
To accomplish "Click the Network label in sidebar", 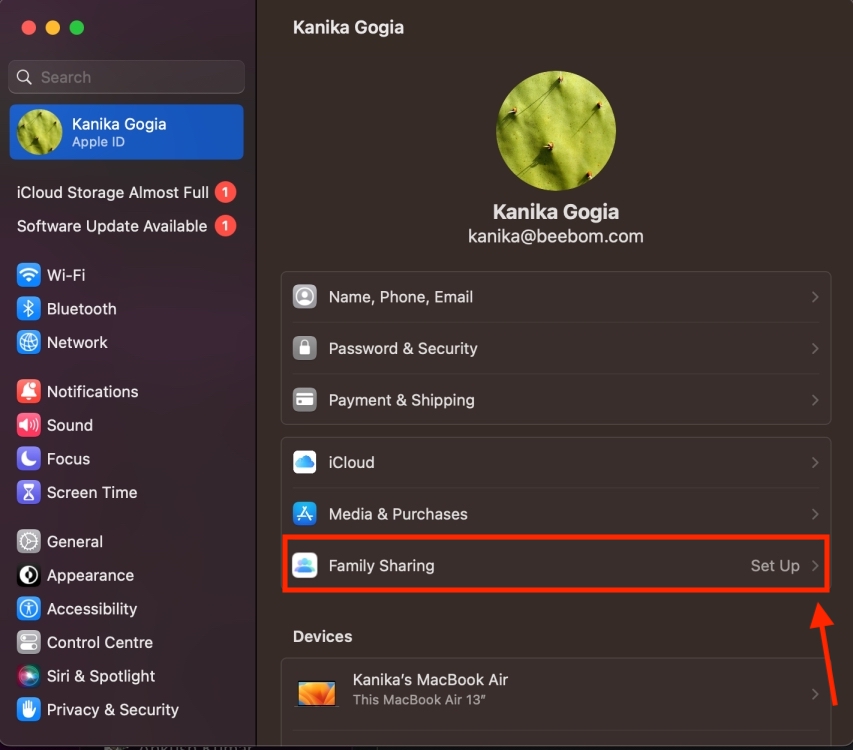I will click(77, 343).
